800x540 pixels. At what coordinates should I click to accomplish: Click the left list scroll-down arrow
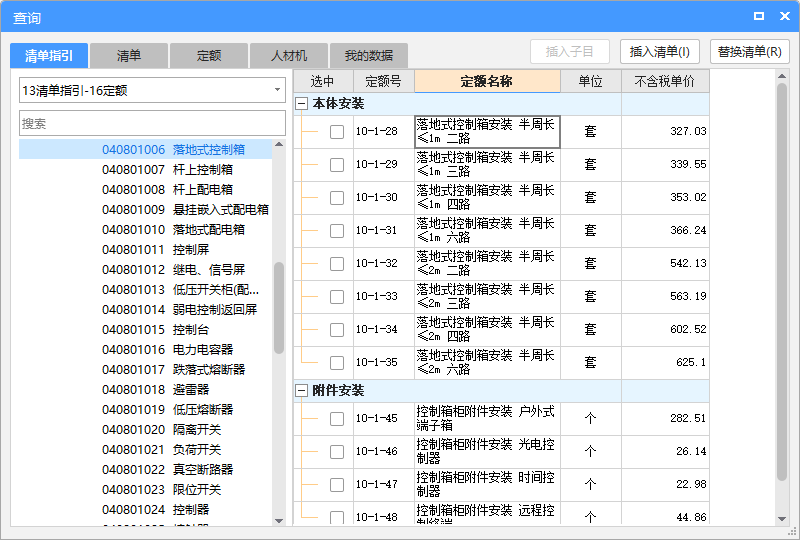tap(279, 521)
